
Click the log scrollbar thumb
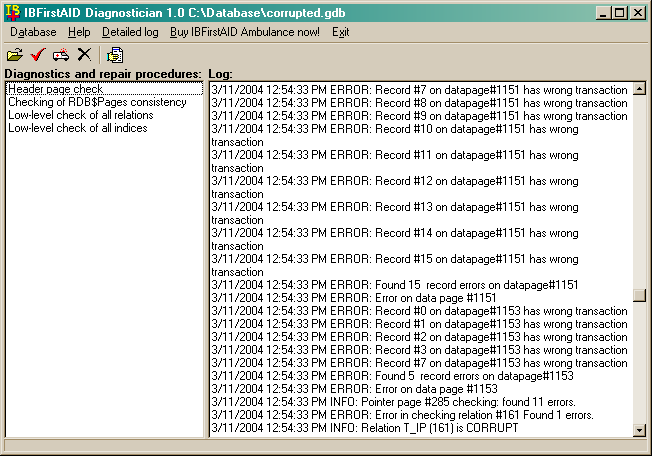coord(639,295)
